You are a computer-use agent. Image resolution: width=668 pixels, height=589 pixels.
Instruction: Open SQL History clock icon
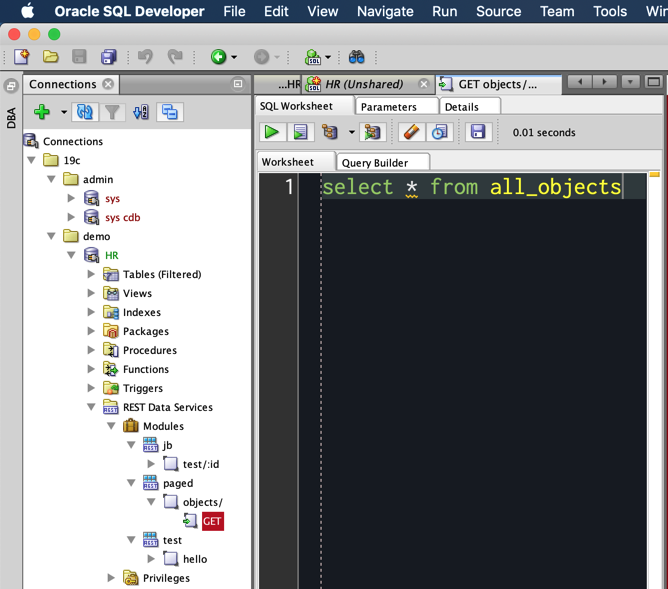click(439, 132)
